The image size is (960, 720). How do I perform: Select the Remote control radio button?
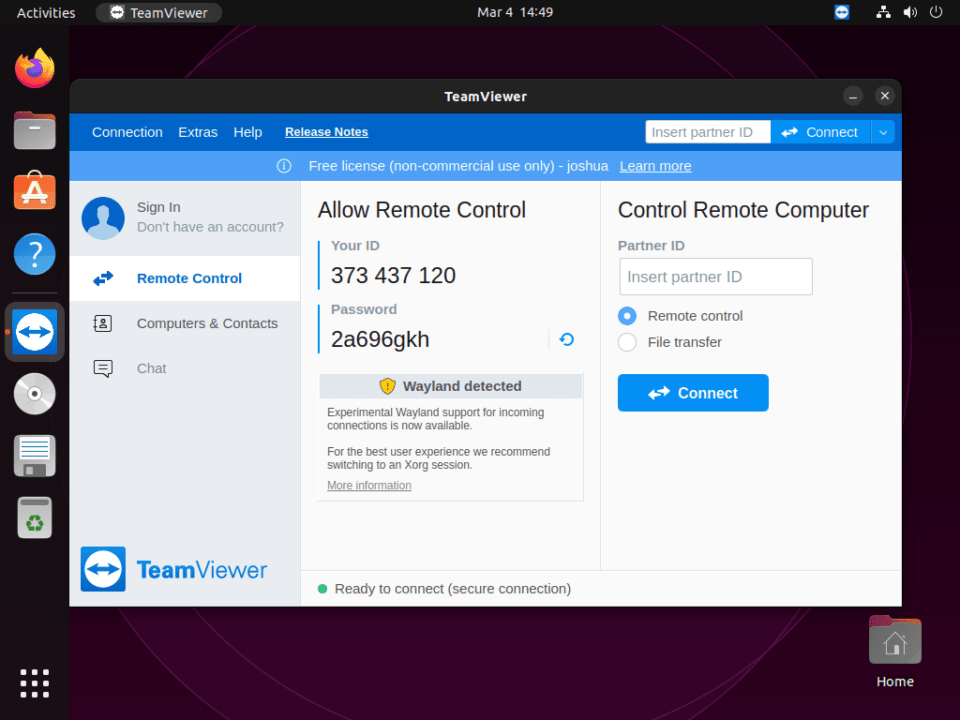pos(627,316)
